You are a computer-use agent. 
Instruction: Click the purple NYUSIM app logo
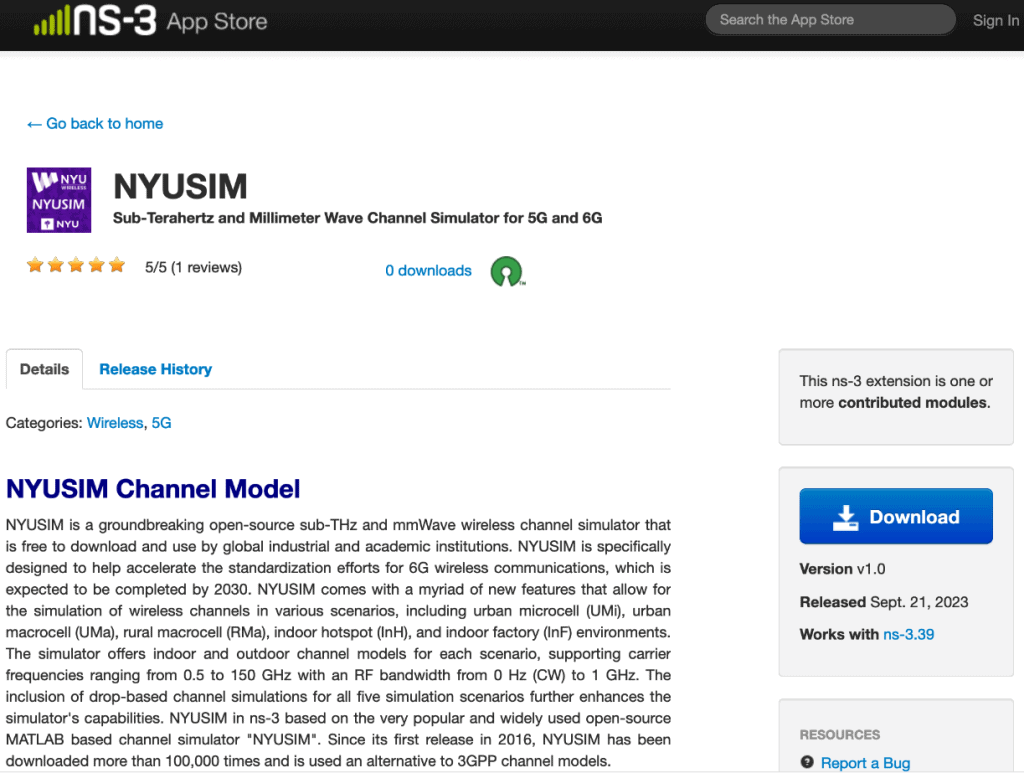pyautogui.click(x=59, y=200)
